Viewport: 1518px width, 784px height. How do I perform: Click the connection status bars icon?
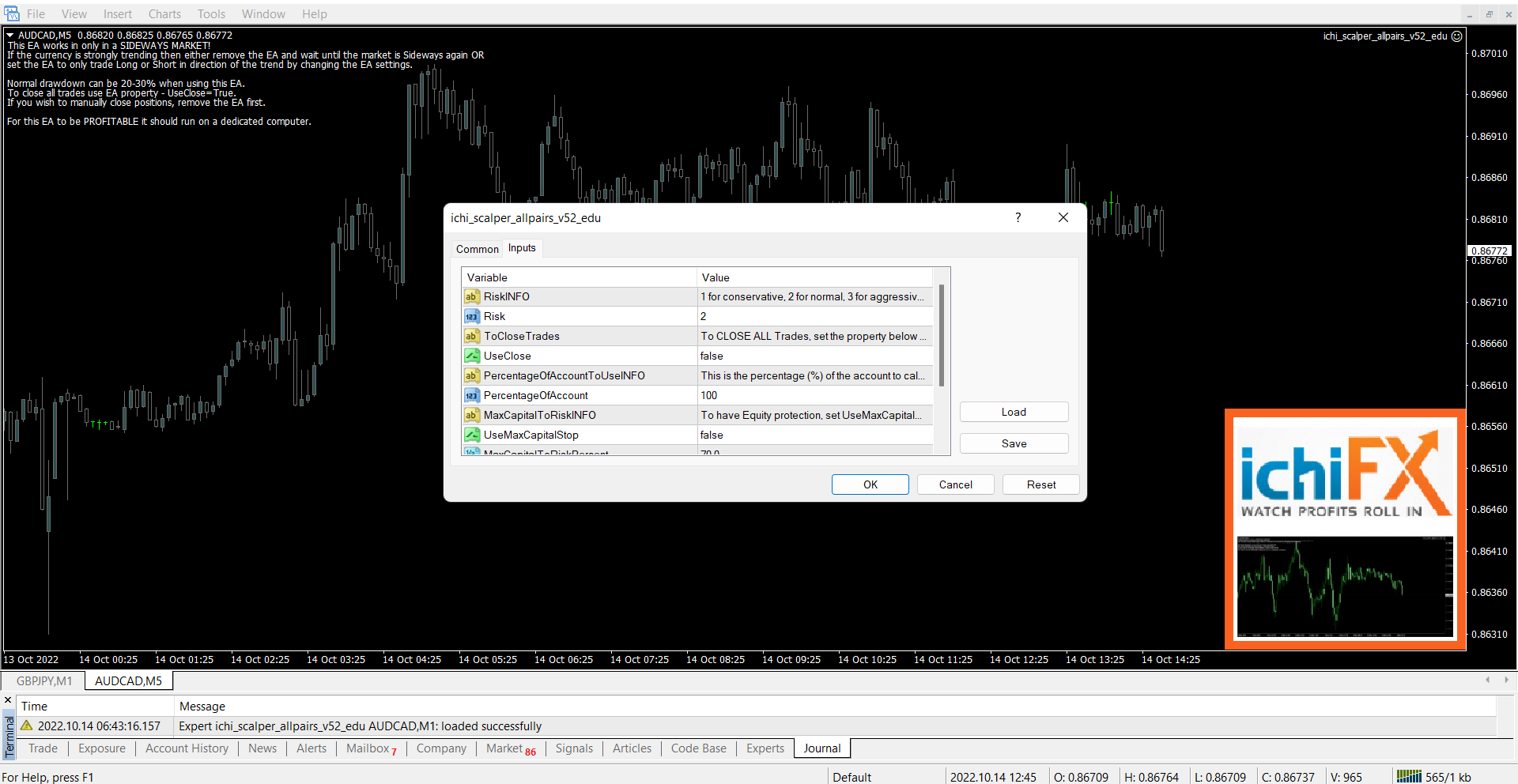[1408, 777]
